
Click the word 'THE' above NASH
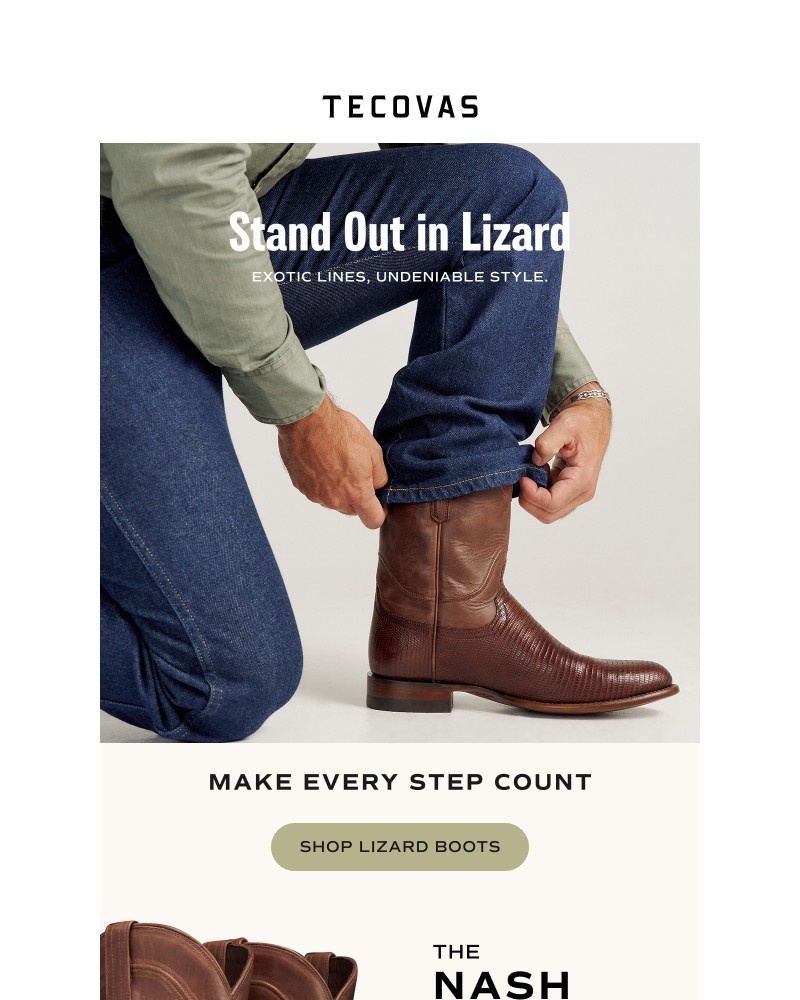coord(456,952)
